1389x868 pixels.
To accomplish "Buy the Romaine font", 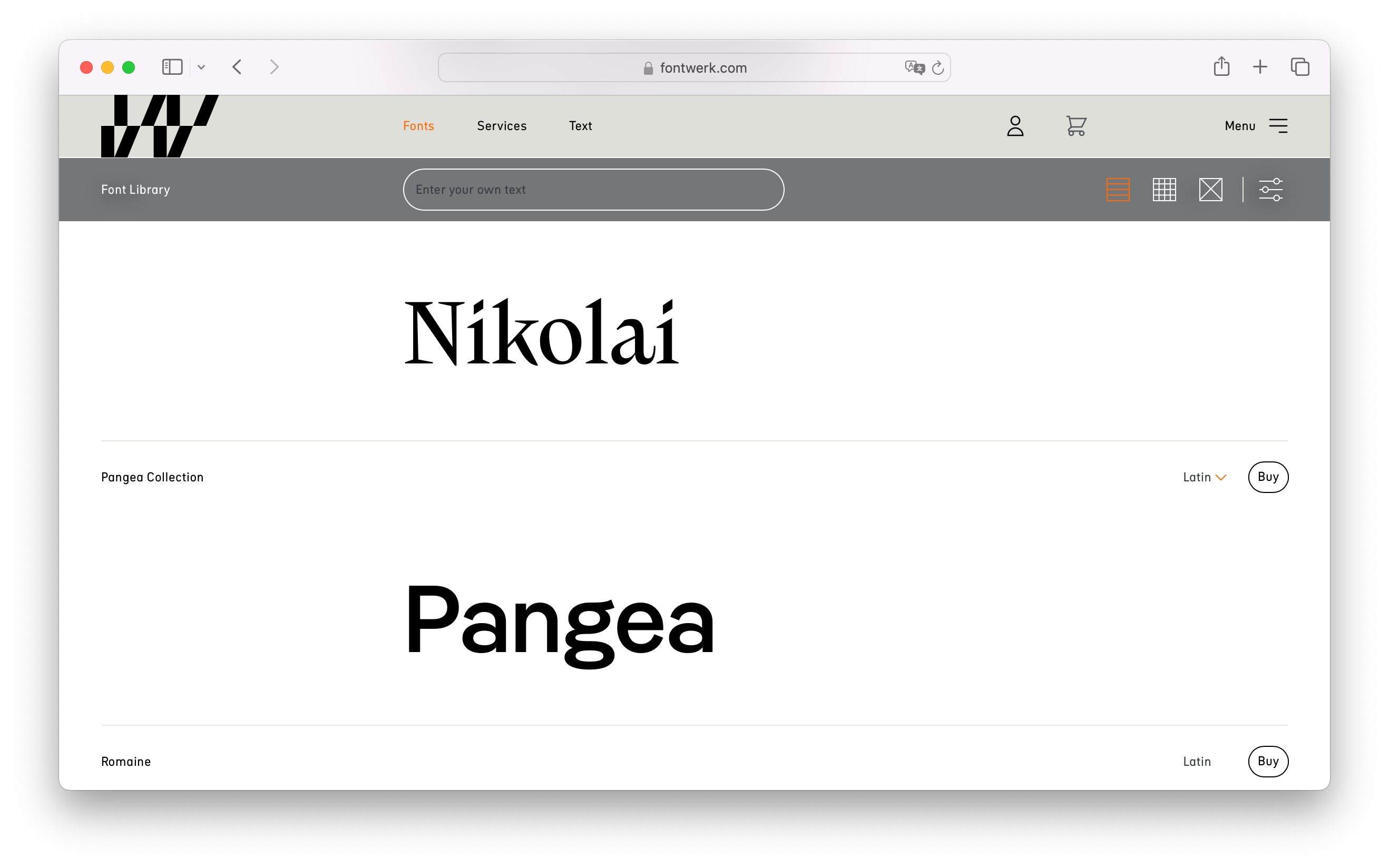I will pos(1268,761).
